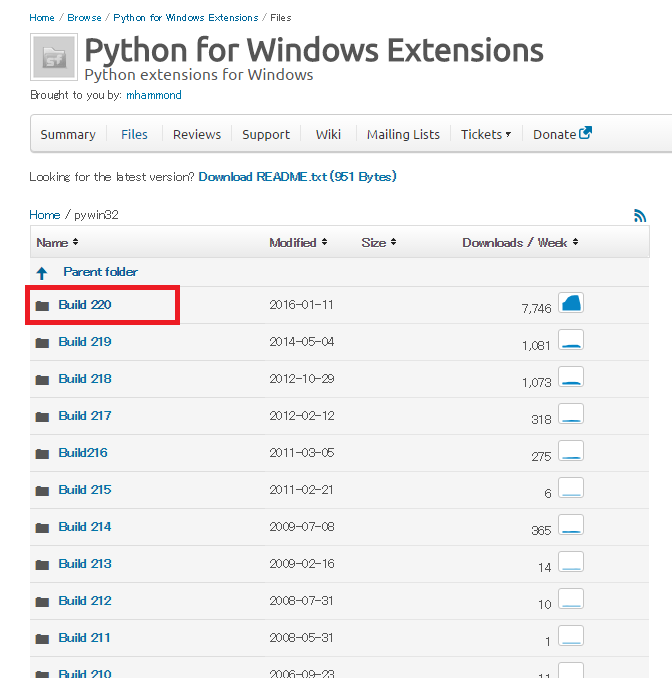Open the Wiki tab
Viewport: 672px width, 678px height.
coord(328,134)
